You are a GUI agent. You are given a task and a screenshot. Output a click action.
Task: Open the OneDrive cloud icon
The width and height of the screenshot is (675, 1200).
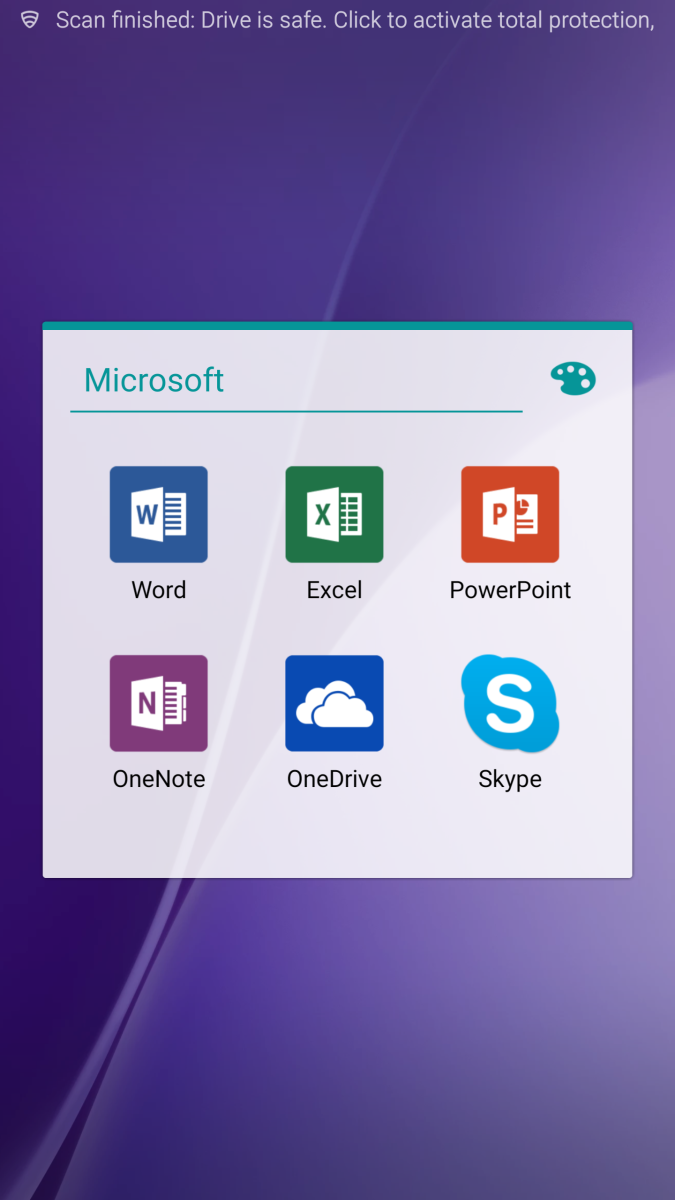[x=334, y=703]
